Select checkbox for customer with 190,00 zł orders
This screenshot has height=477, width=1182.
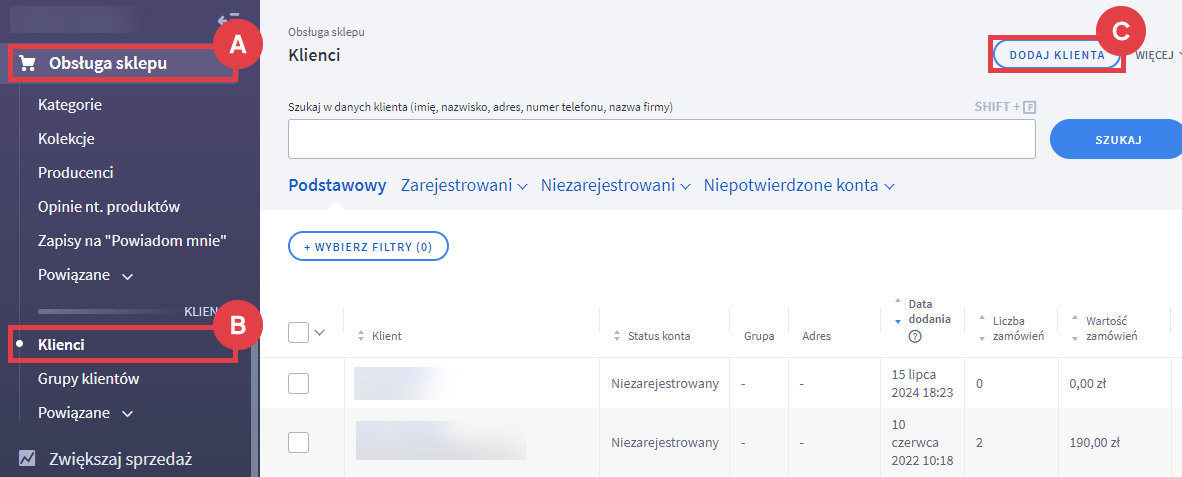[298, 442]
